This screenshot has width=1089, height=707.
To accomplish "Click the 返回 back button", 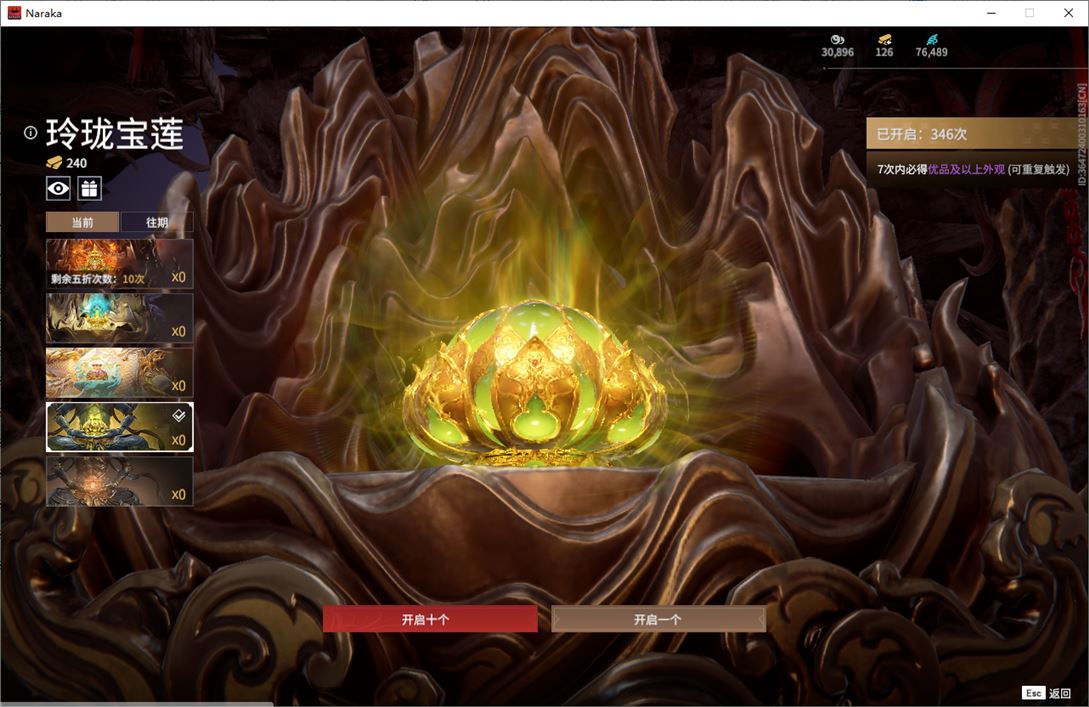I will pos(1060,693).
